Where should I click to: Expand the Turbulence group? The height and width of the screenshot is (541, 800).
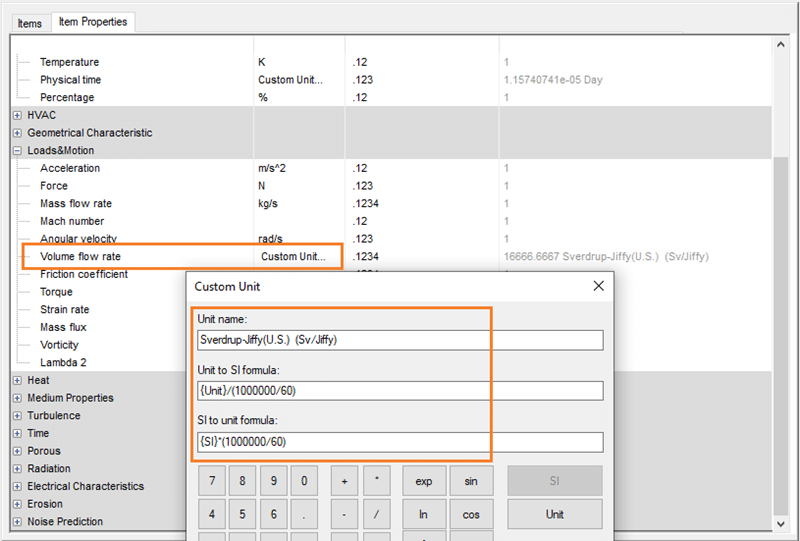(x=17, y=415)
